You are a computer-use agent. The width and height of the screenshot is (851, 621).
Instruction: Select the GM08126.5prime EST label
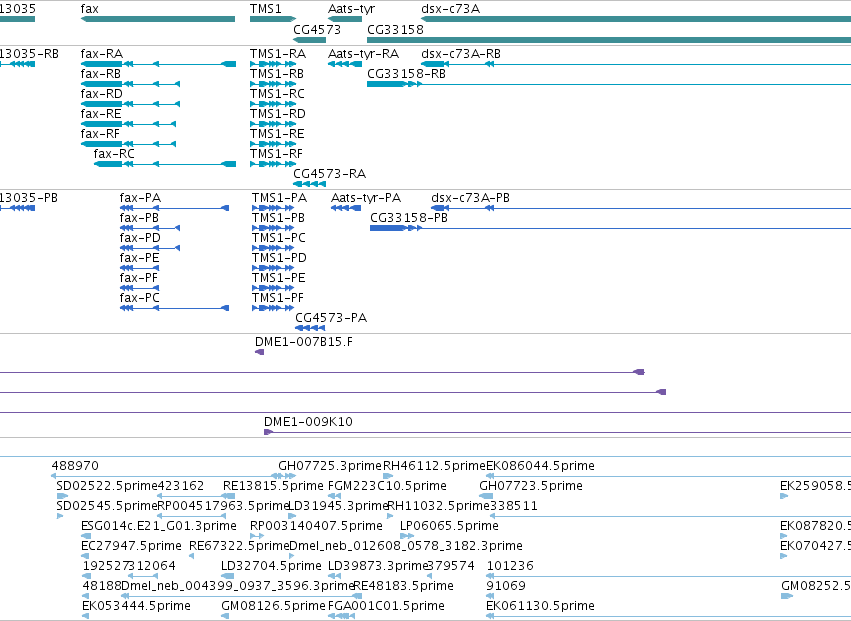(x=273, y=606)
